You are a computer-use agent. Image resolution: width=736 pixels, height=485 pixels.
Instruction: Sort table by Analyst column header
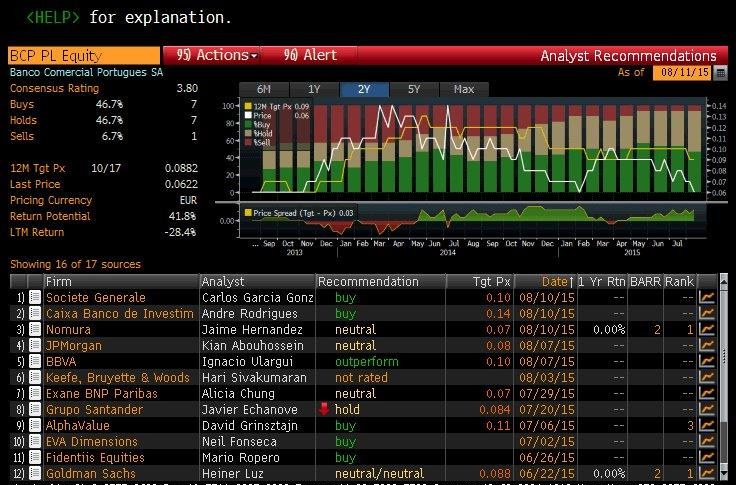coord(258,282)
